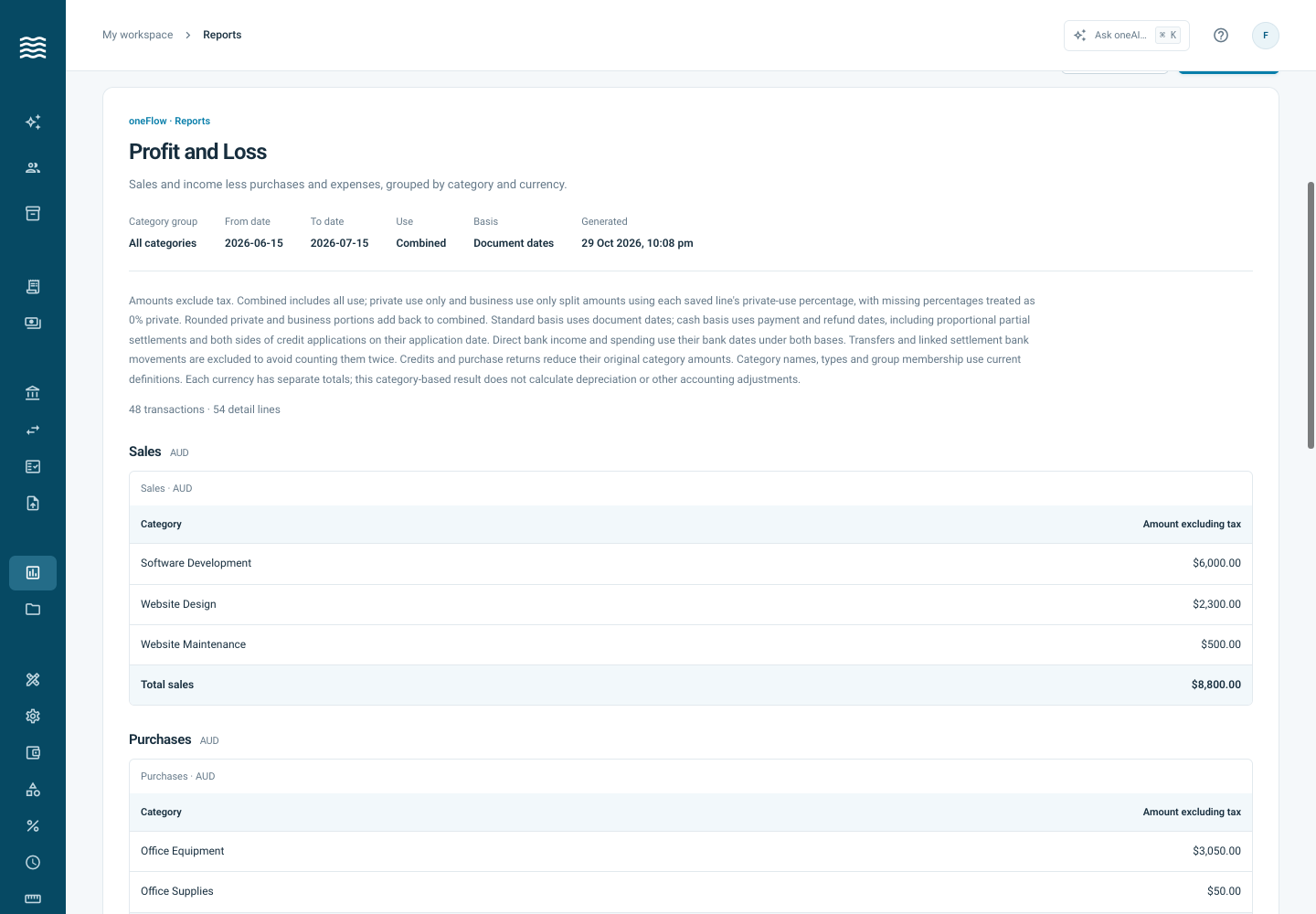Viewport: 1316px width, 914px height.
Task: Click the oneFlow · Reports label
Action: tap(169, 121)
